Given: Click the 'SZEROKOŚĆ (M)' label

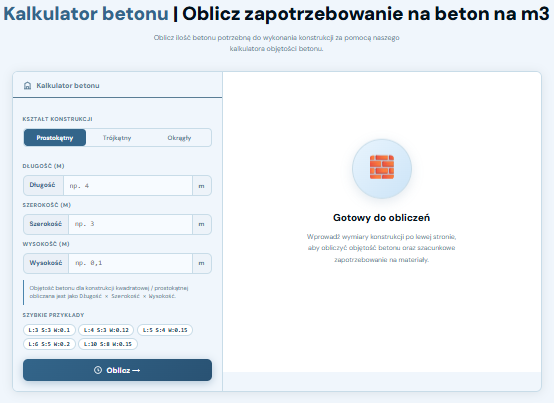Looking at the screenshot, I should (47, 205).
